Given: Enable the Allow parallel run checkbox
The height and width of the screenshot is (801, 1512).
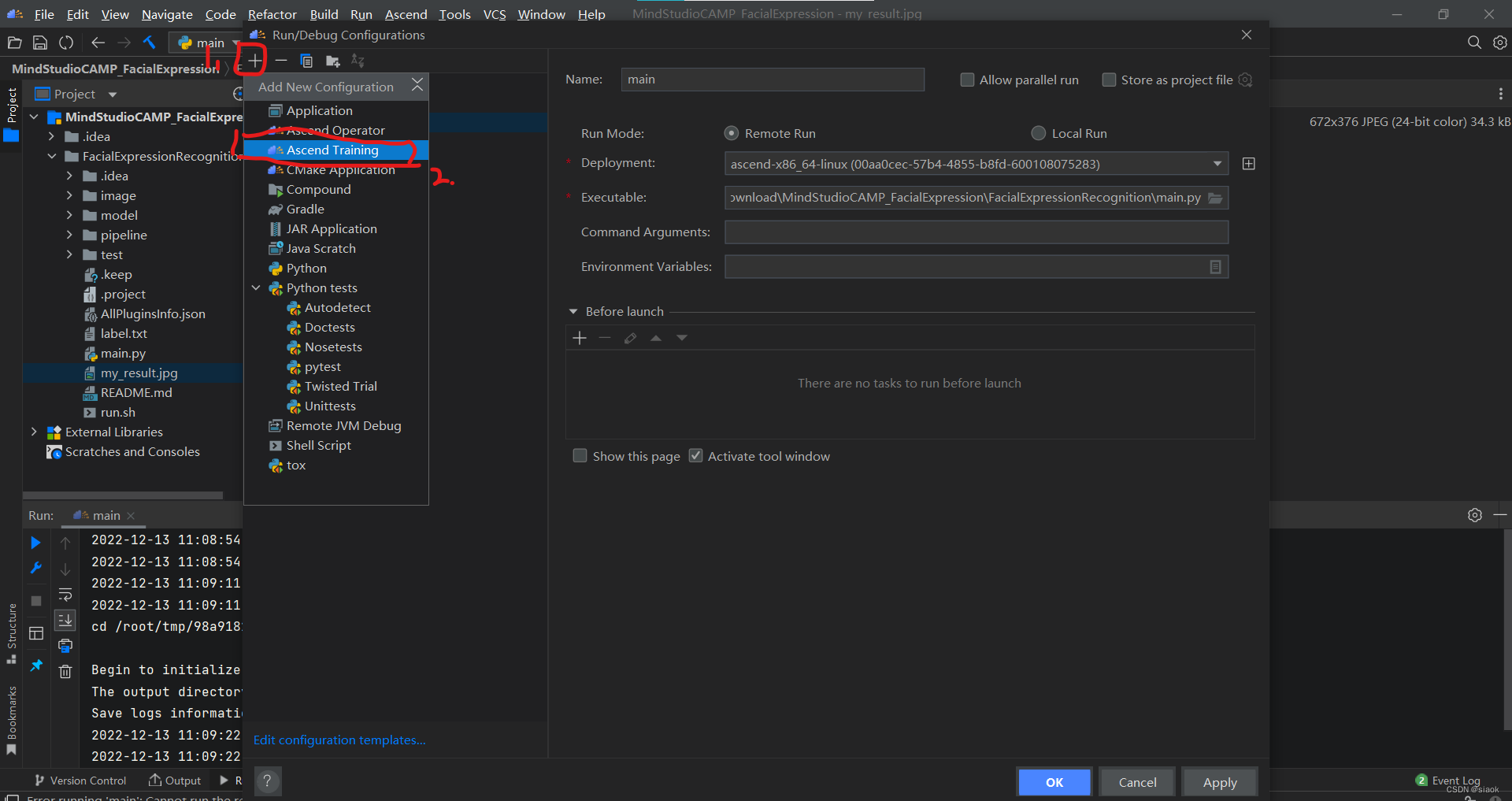Looking at the screenshot, I should click(967, 80).
